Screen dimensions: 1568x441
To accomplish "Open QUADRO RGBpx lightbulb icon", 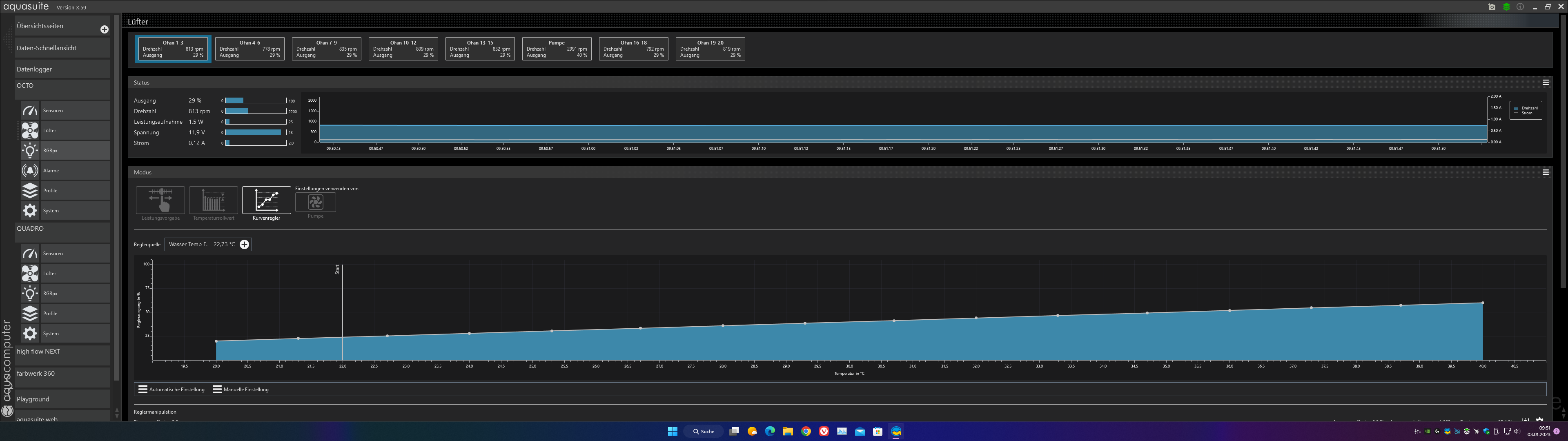I will (x=30, y=294).
